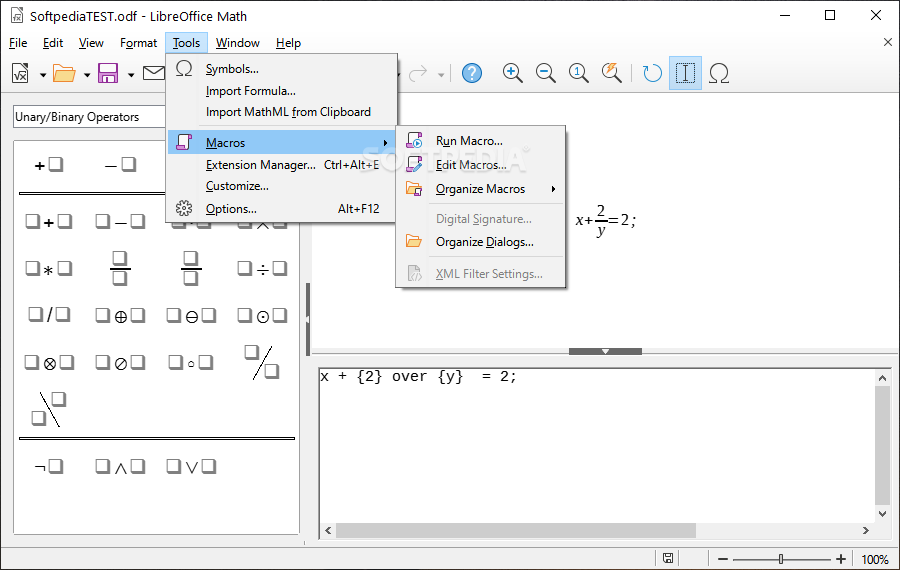900x570 pixels.
Task: Insert the division sign operator
Action: (x=262, y=269)
